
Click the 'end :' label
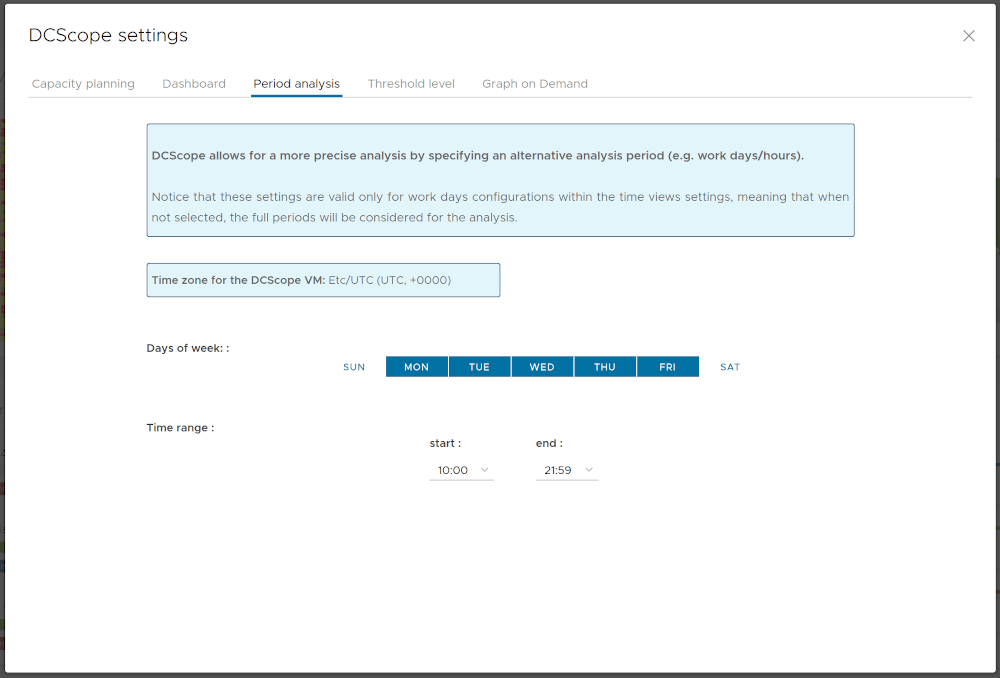(x=548, y=443)
